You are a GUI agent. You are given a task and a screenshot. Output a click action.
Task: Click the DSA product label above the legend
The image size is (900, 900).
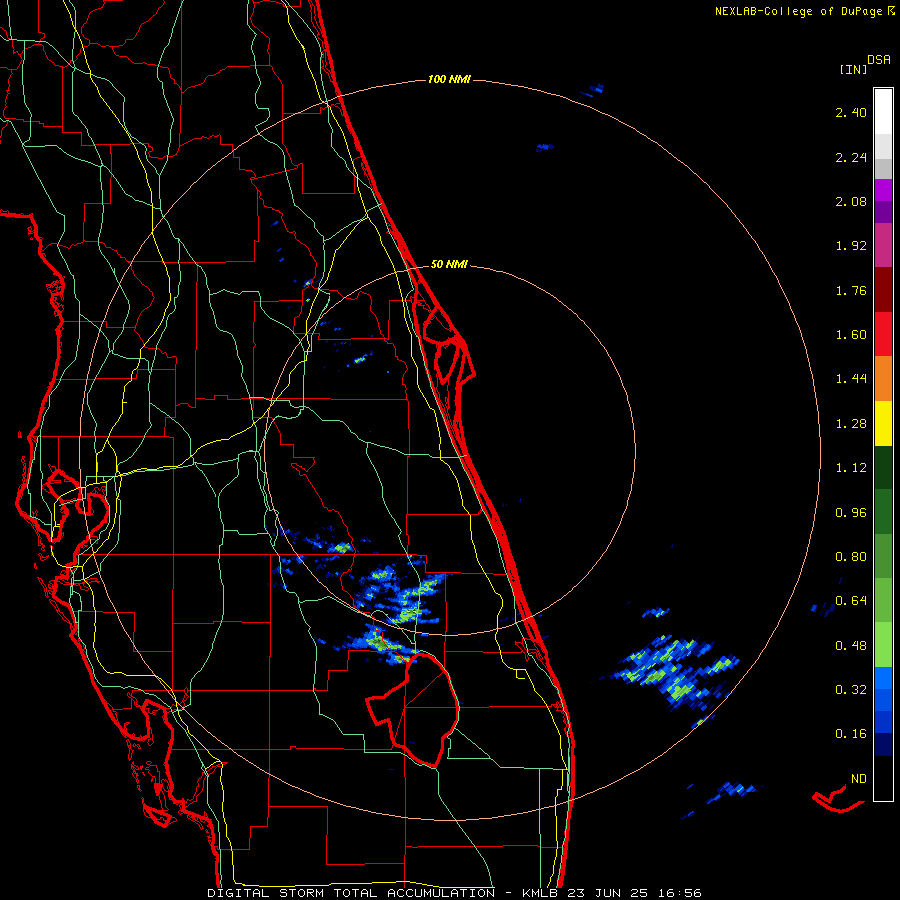coord(879,60)
